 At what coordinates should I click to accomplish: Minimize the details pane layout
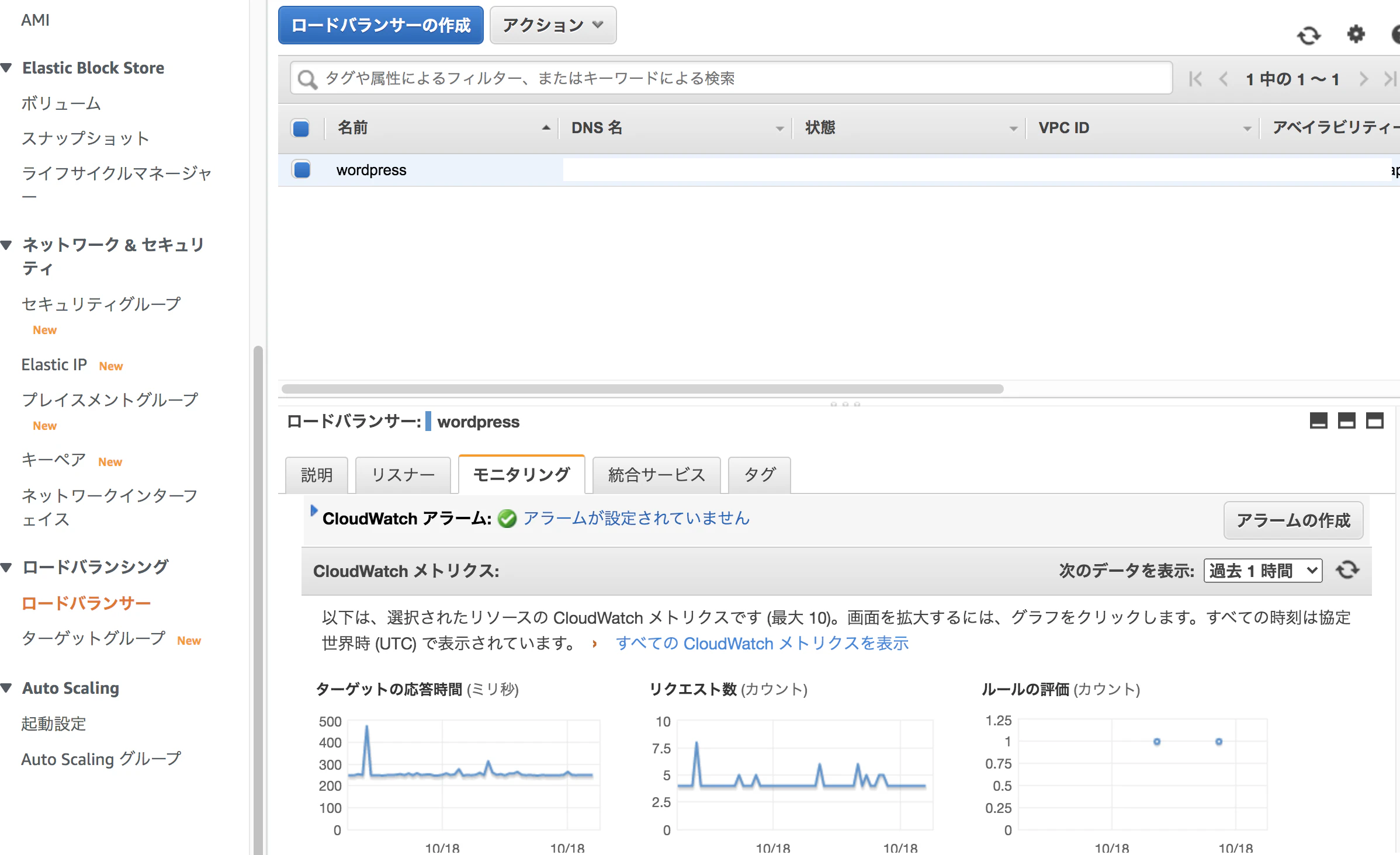click(1318, 420)
